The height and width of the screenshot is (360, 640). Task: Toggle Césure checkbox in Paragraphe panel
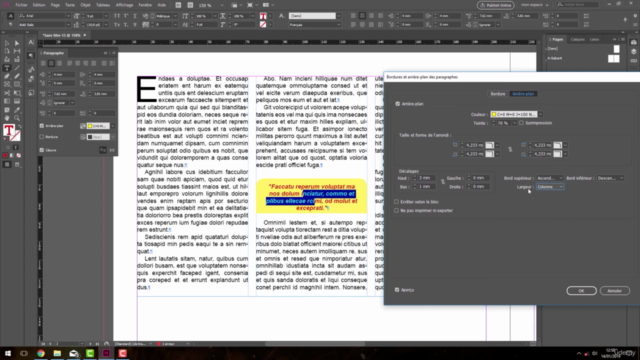tap(42, 150)
